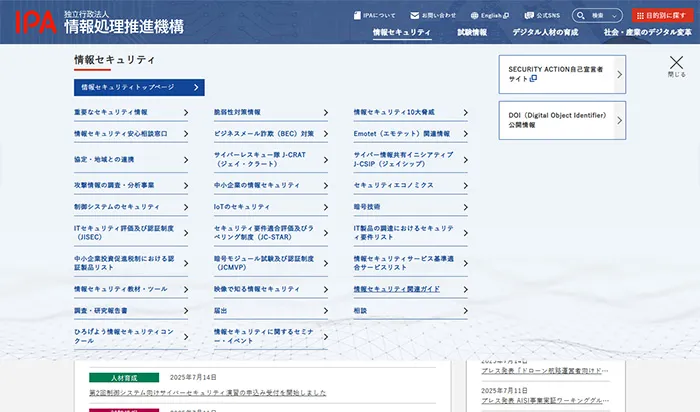Open Emotet（エモテット）関連情報 item
The image size is (700, 412).
pyautogui.click(x=410, y=134)
